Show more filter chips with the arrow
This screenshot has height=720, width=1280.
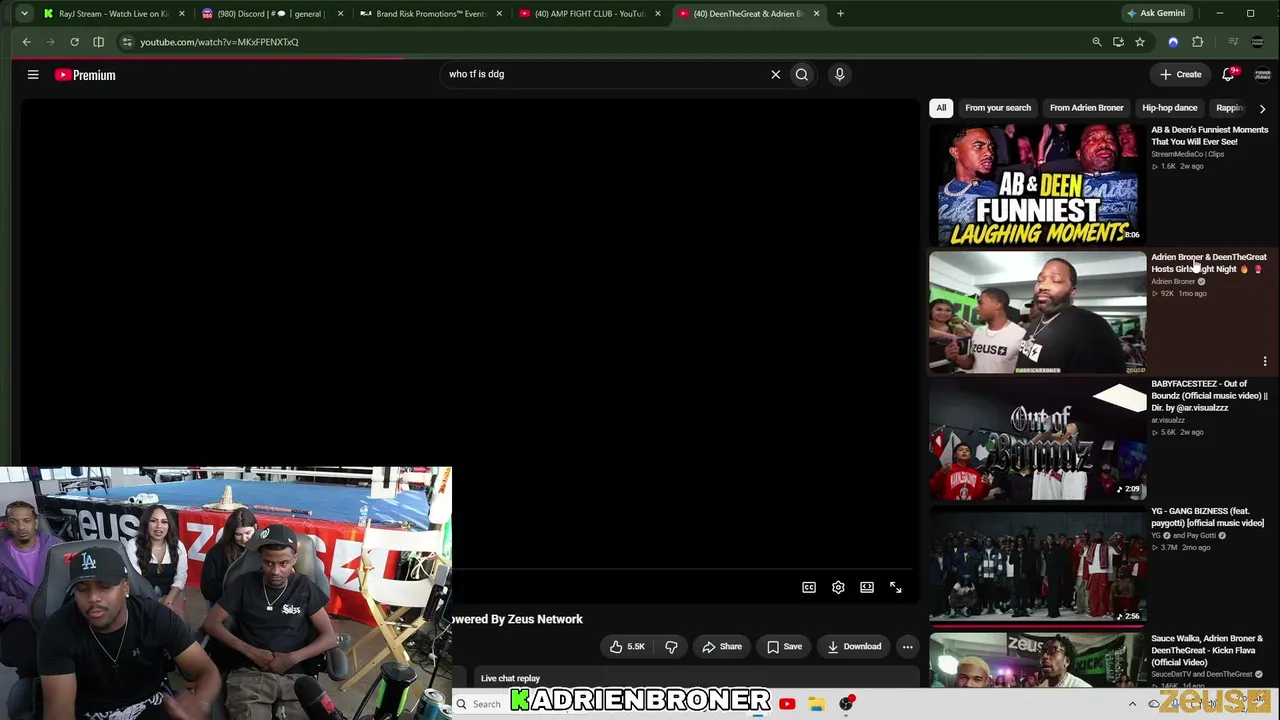coord(1262,108)
